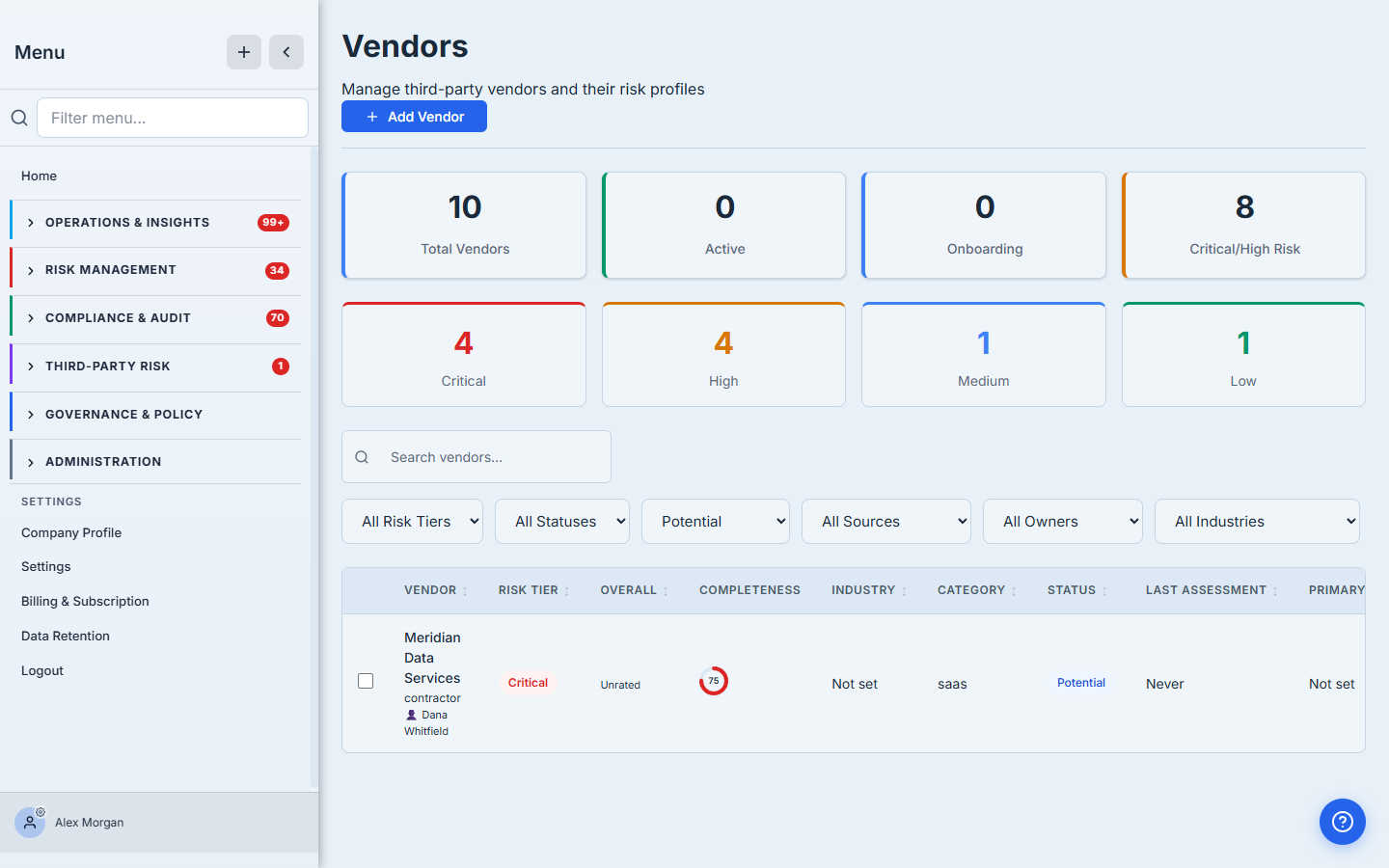Click the 99+ badge on Operations & Insights

point(274,223)
